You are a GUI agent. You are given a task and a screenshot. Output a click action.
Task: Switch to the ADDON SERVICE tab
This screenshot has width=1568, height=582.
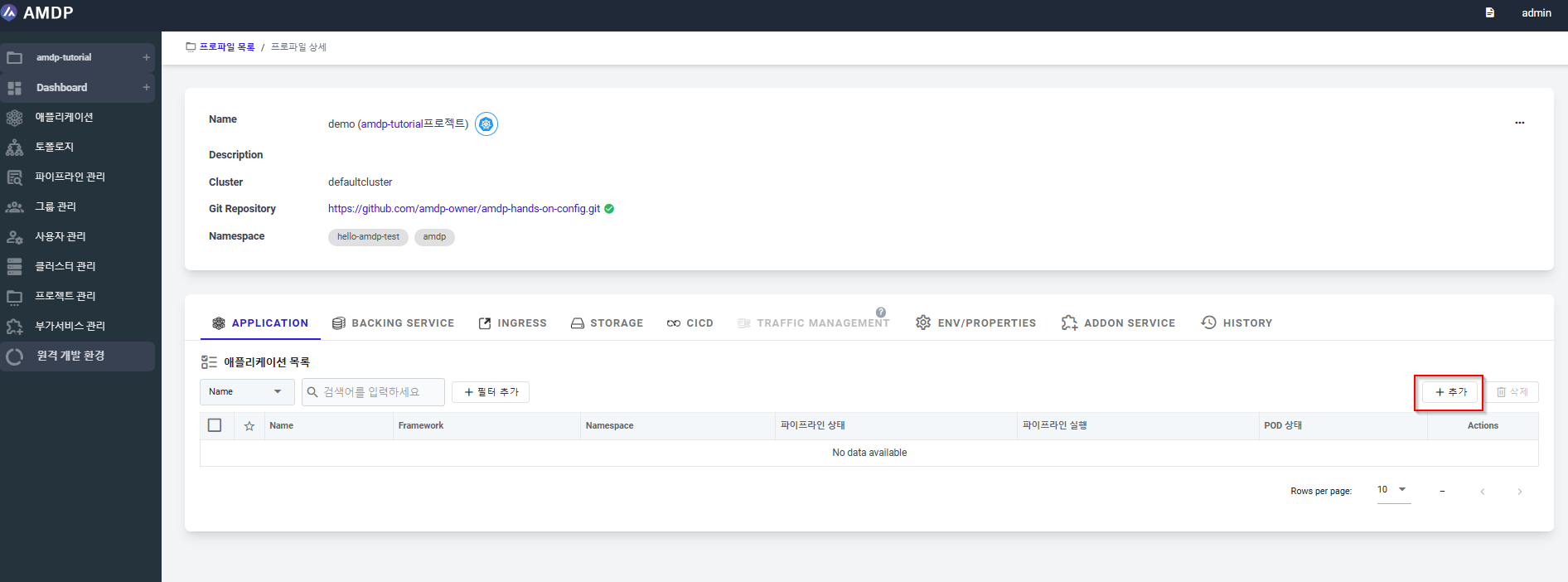(x=1118, y=323)
